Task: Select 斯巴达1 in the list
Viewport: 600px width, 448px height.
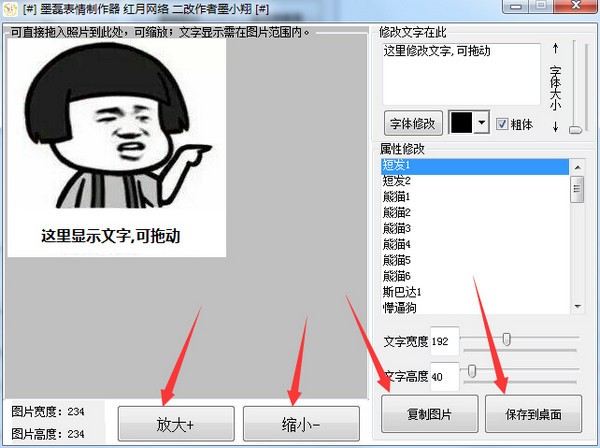Action: pos(475,292)
